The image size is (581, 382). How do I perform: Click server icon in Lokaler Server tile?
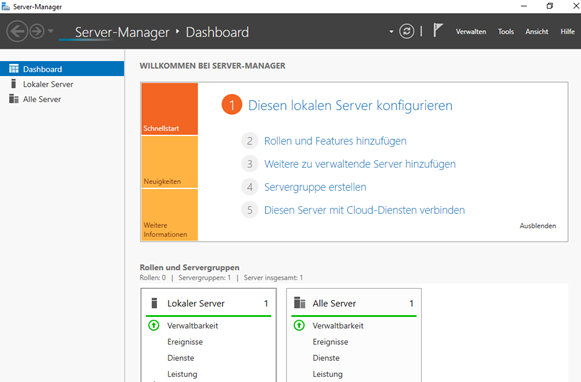click(x=155, y=303)
